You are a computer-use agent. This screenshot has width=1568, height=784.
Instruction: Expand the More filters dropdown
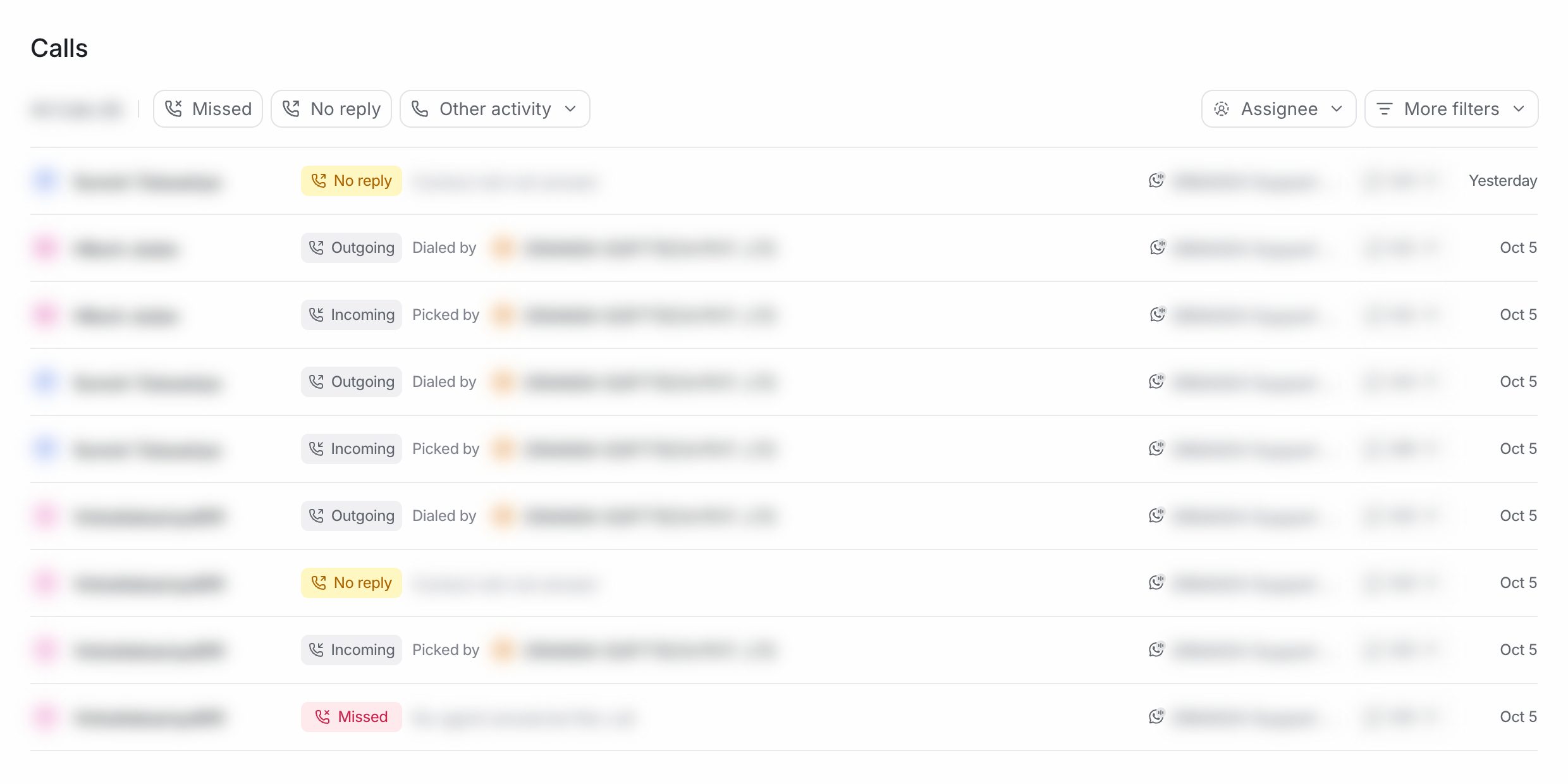coord(1451,109)
